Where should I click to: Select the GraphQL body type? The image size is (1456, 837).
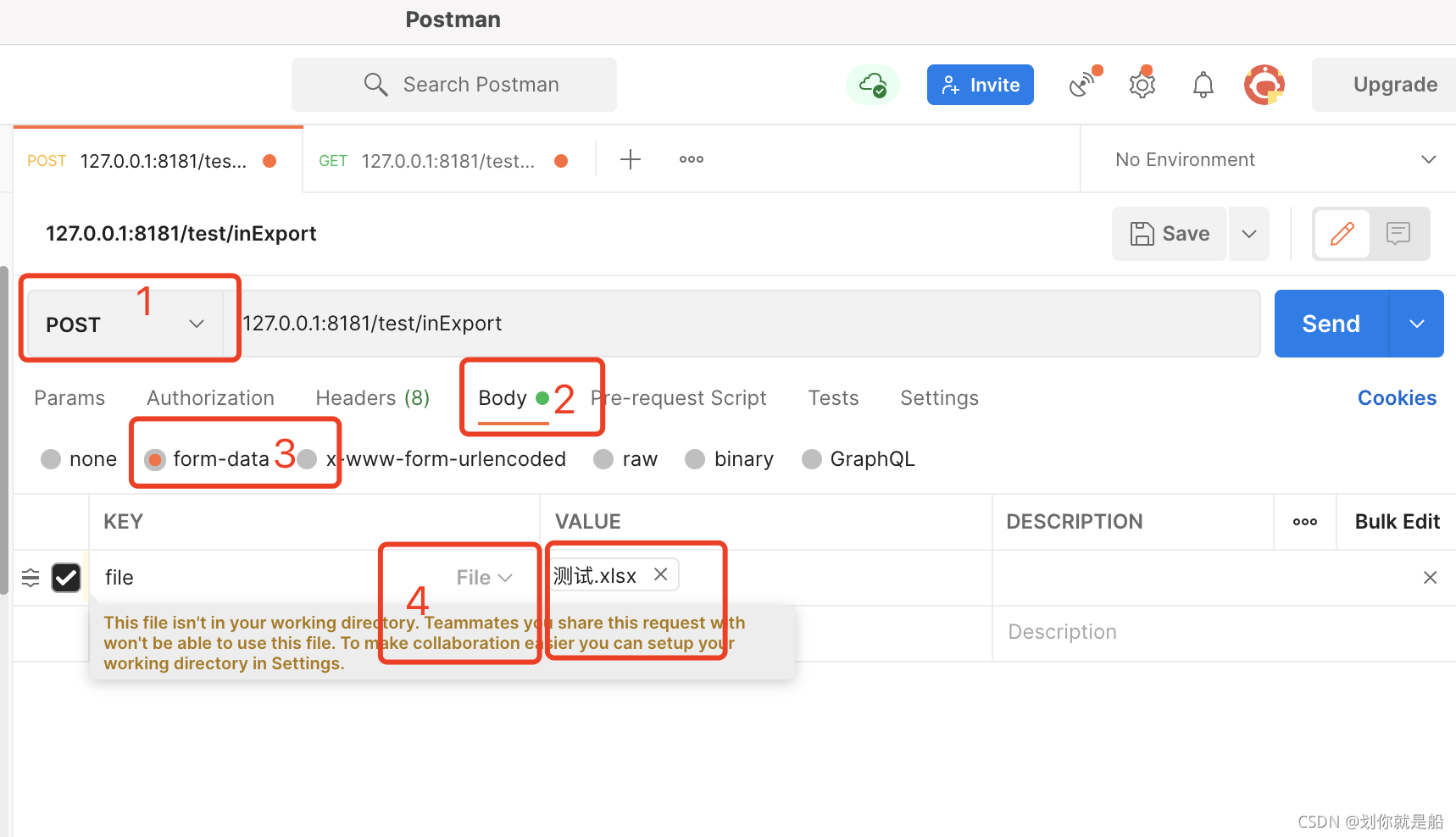point(812,459)
